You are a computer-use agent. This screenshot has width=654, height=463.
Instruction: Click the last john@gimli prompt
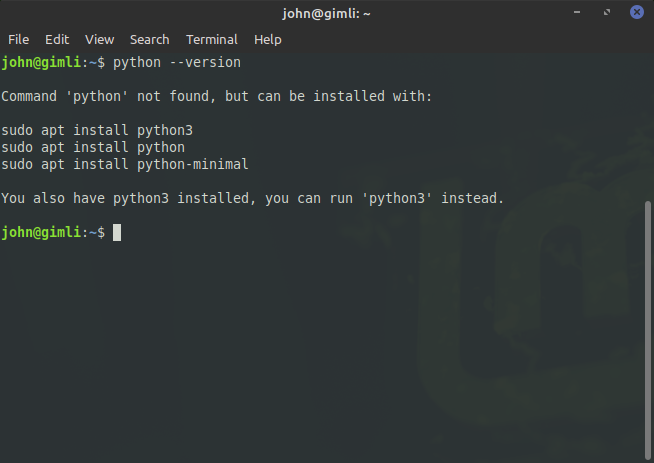click(41, 232)
